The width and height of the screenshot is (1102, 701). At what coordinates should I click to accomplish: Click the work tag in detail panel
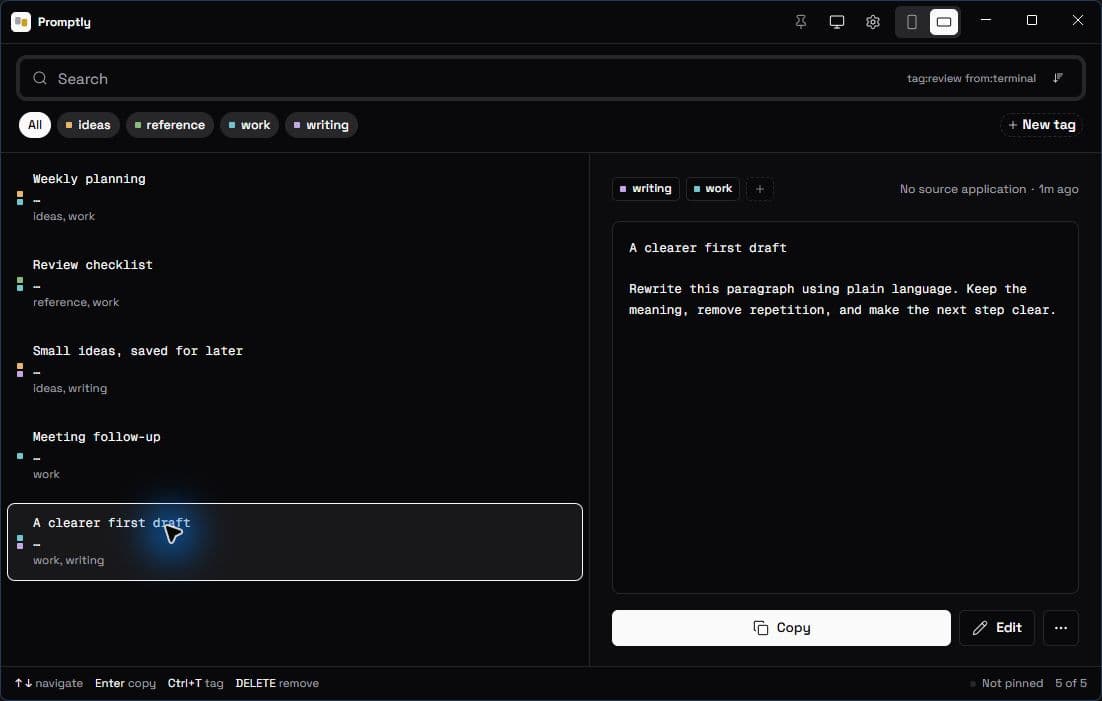(x=713, y=188)
